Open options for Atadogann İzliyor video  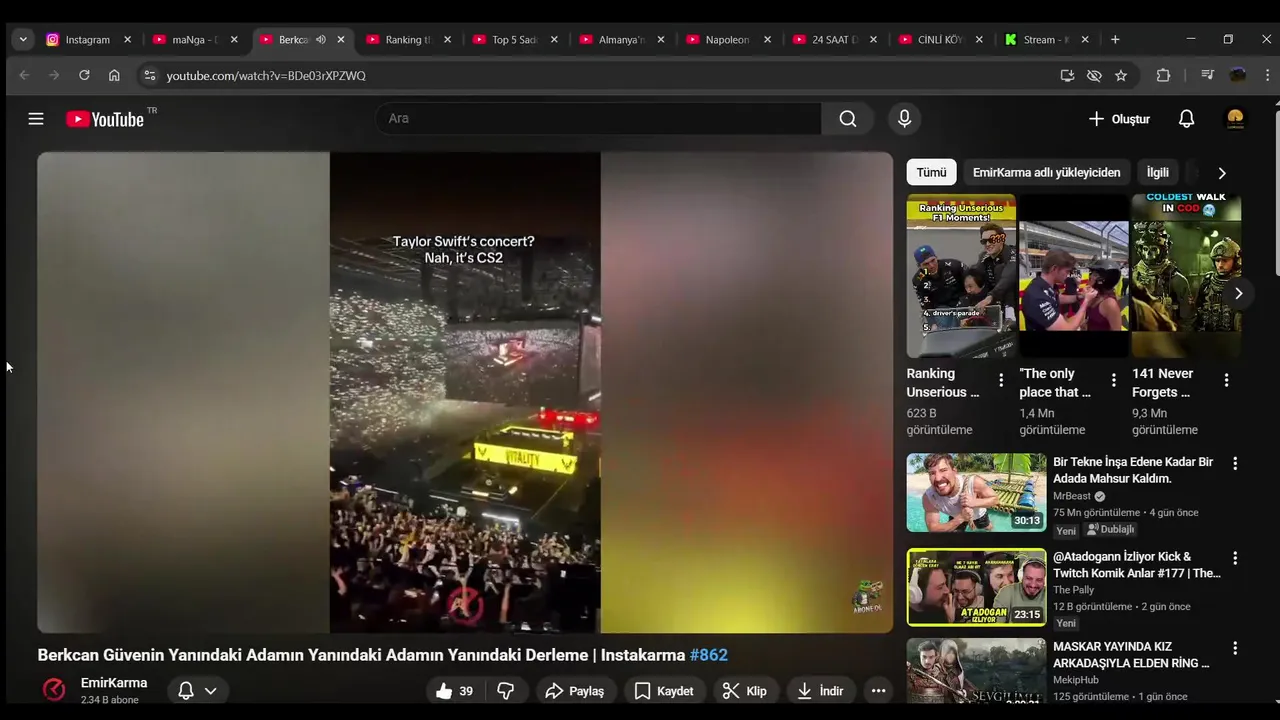point(1235,558)
